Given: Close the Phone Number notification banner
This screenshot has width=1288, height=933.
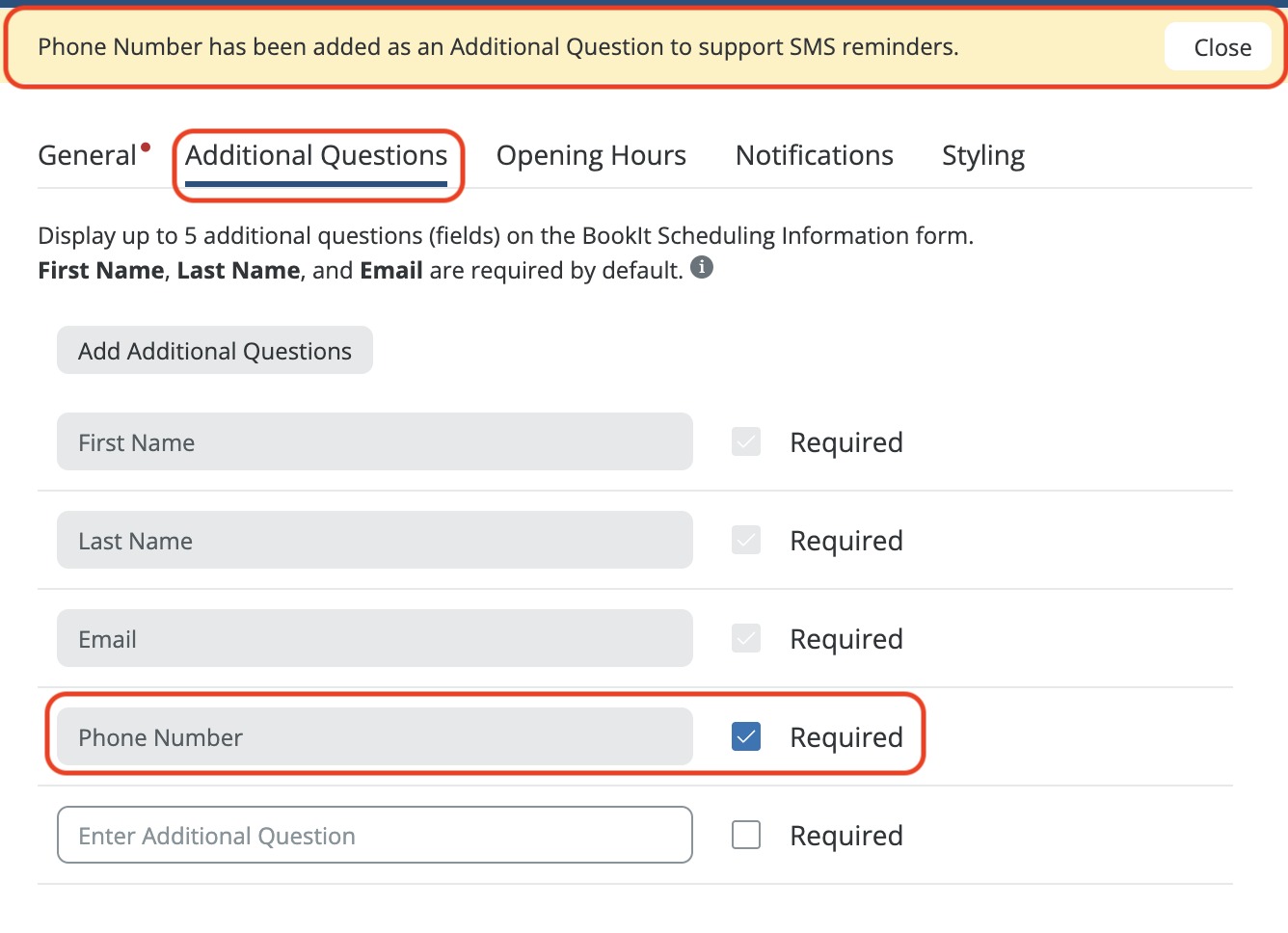Looking at the screenshot, I should 1221,47.
